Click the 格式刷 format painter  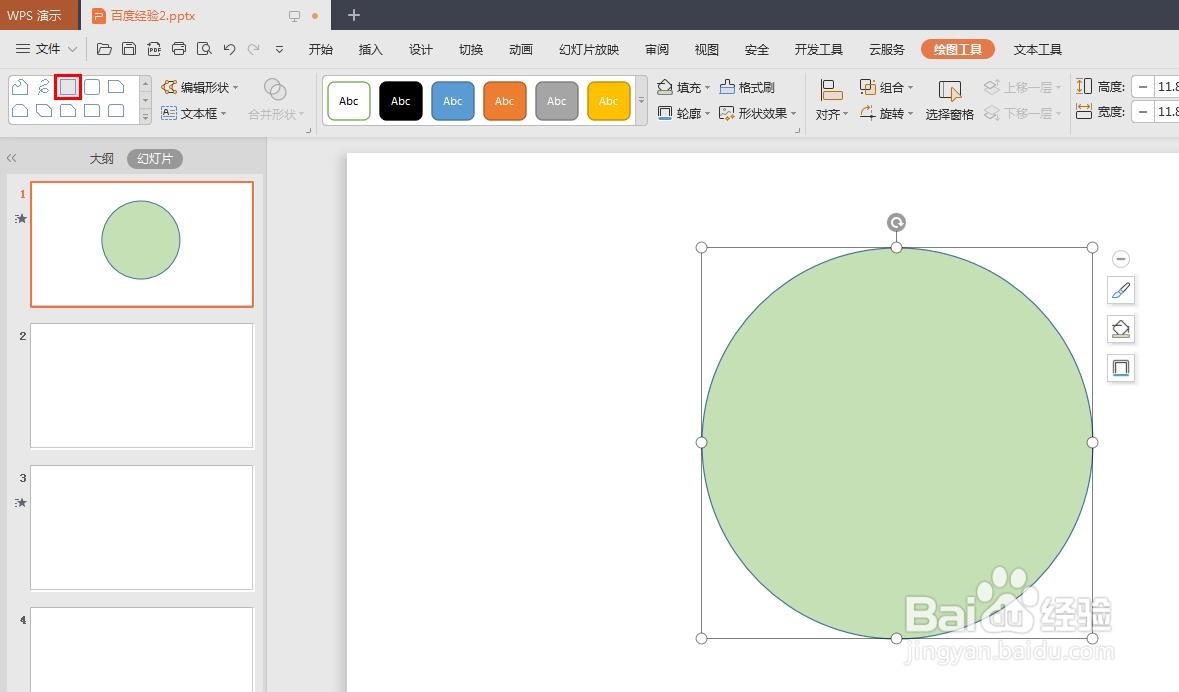[747, 87]
